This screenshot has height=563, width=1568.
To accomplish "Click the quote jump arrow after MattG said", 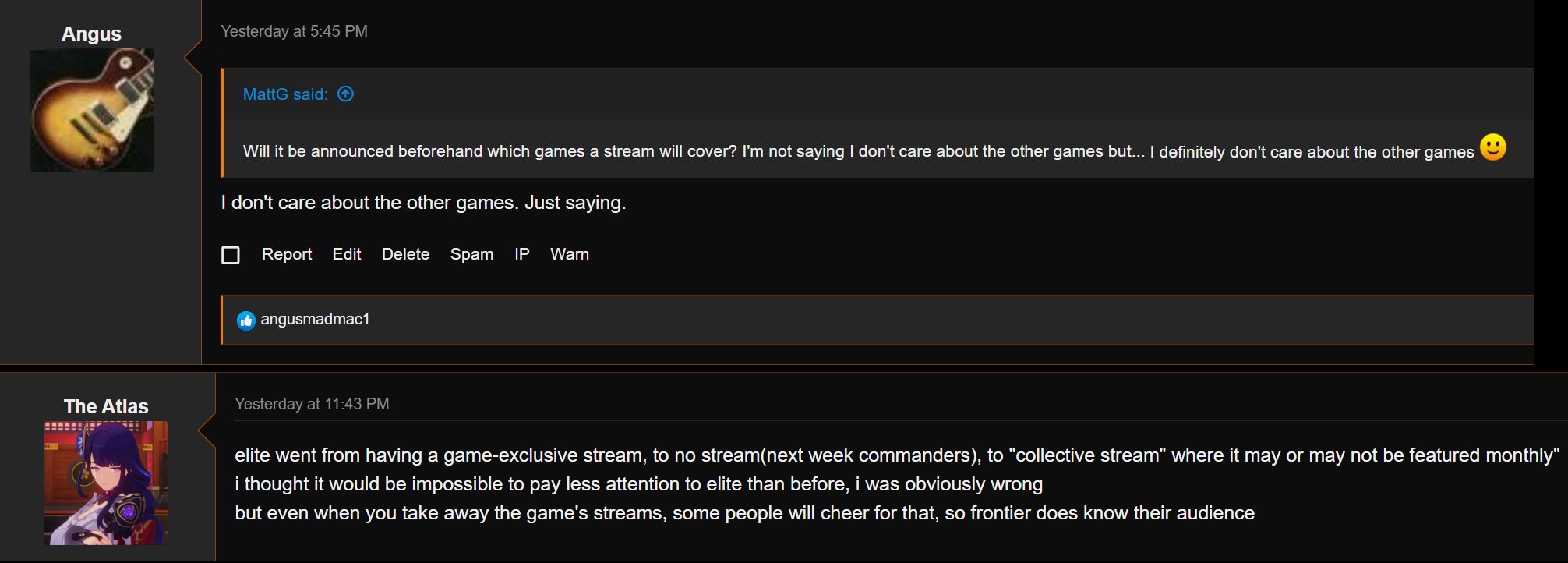I will coord(345,94).
